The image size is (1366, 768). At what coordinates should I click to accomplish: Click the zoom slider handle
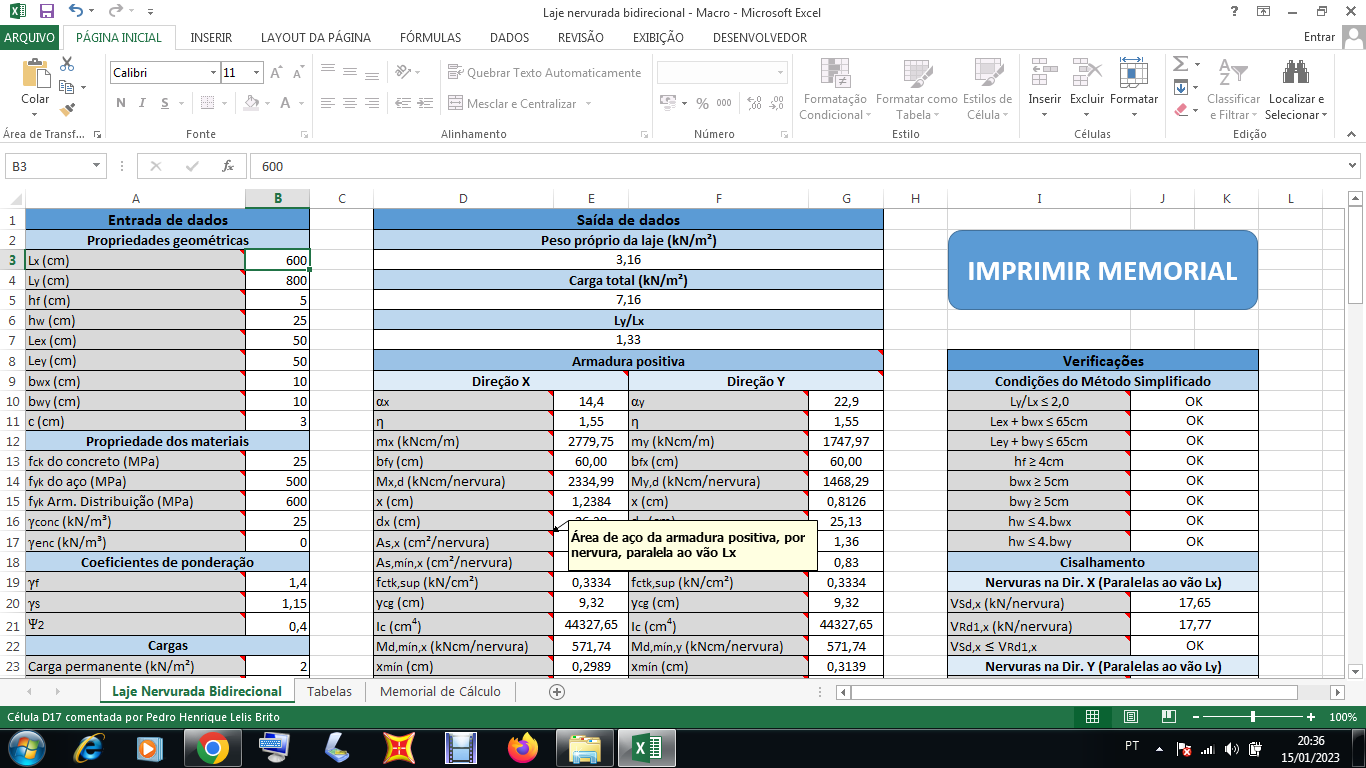tap(1253, 717)
